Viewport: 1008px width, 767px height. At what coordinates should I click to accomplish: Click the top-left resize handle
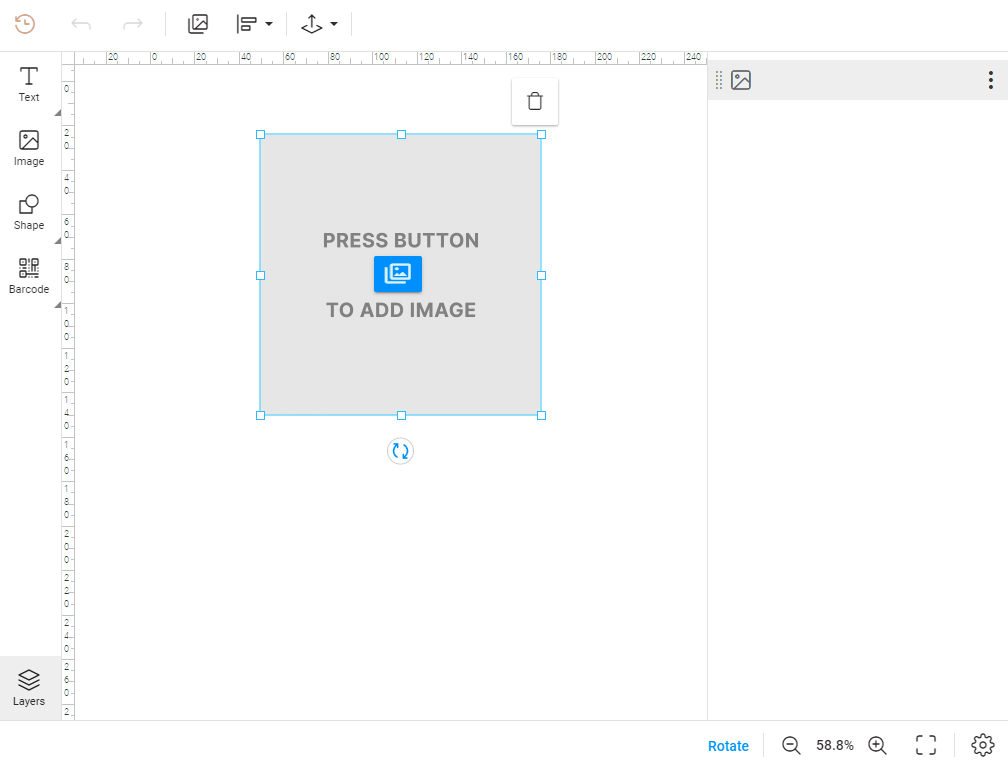[260, 134]
